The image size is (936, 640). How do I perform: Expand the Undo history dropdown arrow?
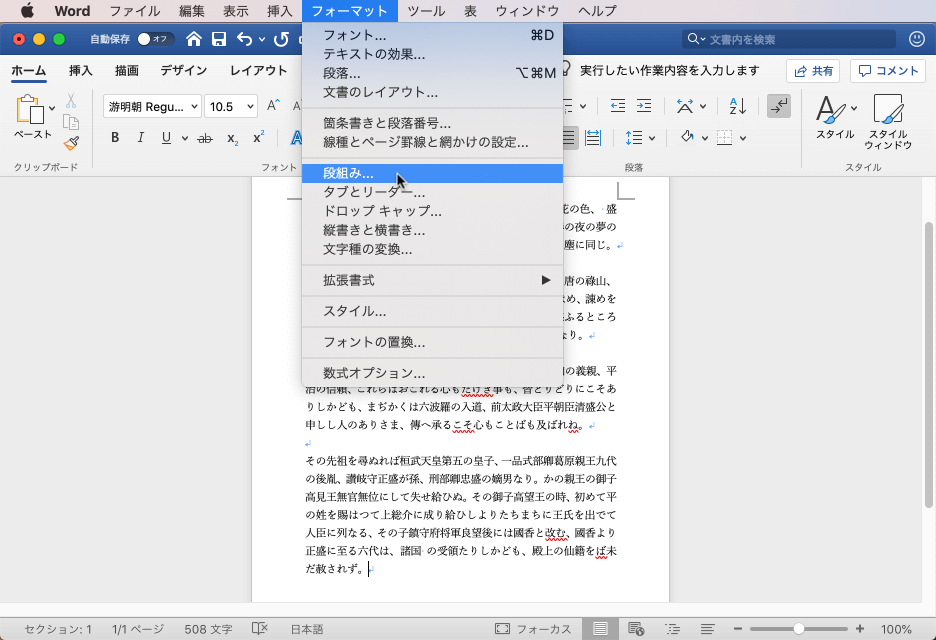click(262, 40)
